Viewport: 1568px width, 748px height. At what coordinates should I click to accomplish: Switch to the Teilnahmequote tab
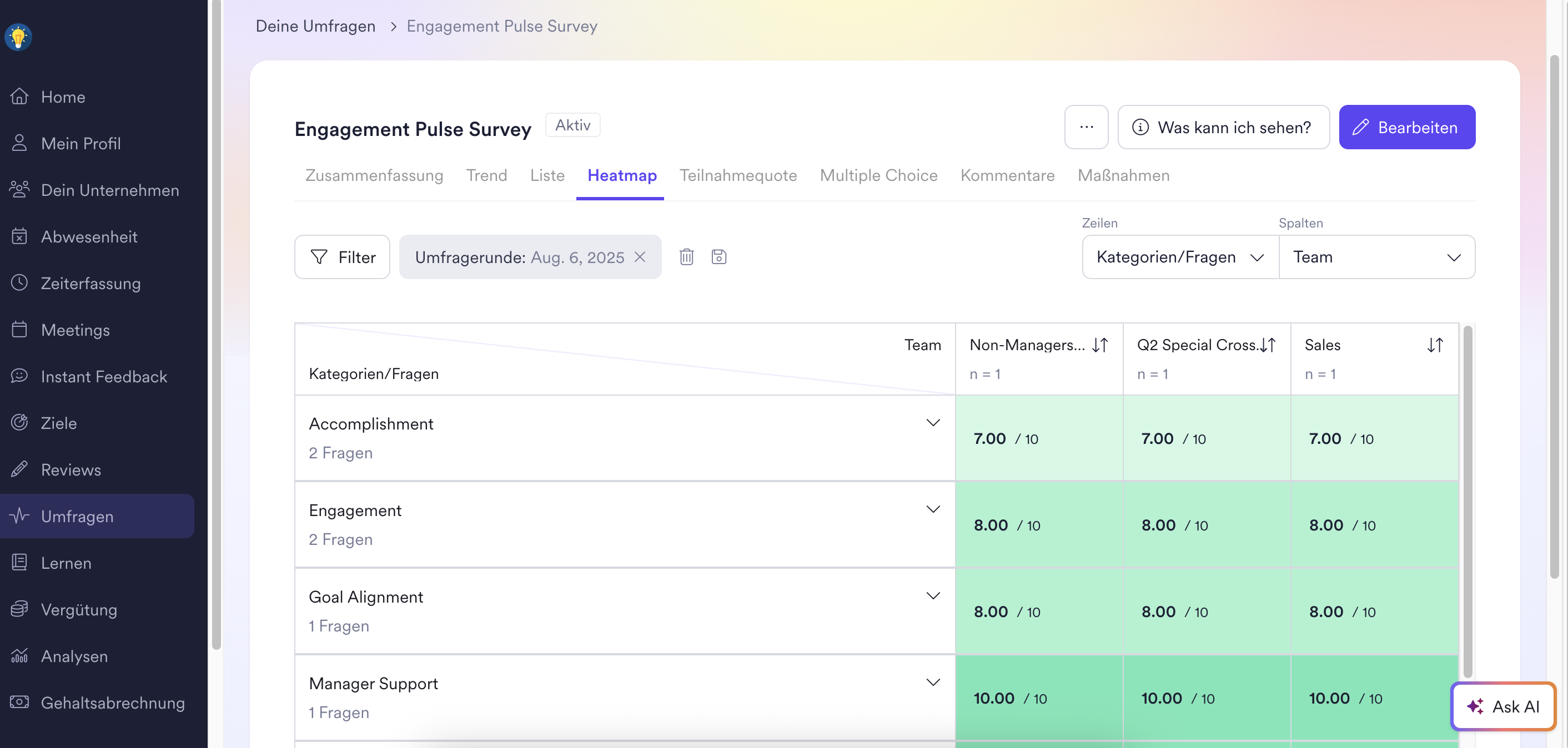pos(738,175)
